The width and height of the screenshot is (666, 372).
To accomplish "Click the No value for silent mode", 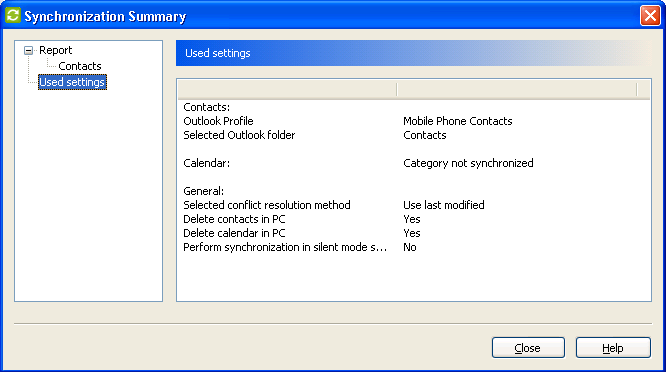I will click(x=409, y=247).
